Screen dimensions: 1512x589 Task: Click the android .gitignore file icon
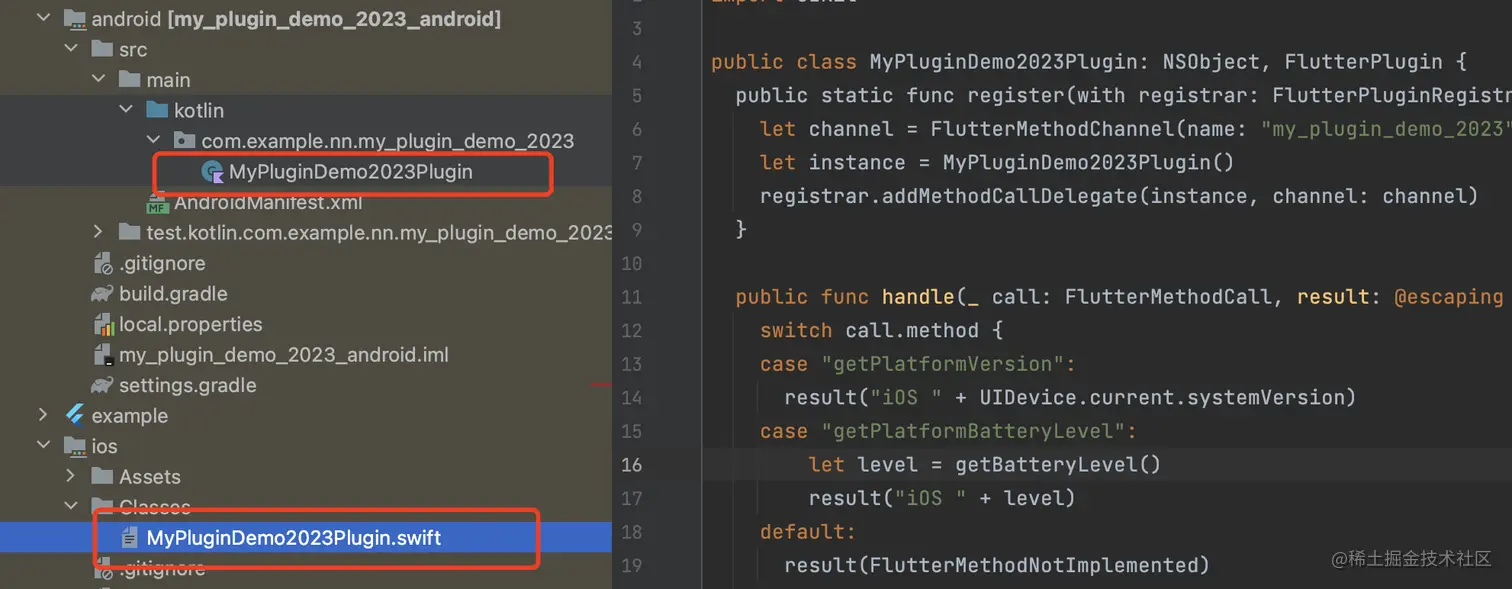[103, 263]
